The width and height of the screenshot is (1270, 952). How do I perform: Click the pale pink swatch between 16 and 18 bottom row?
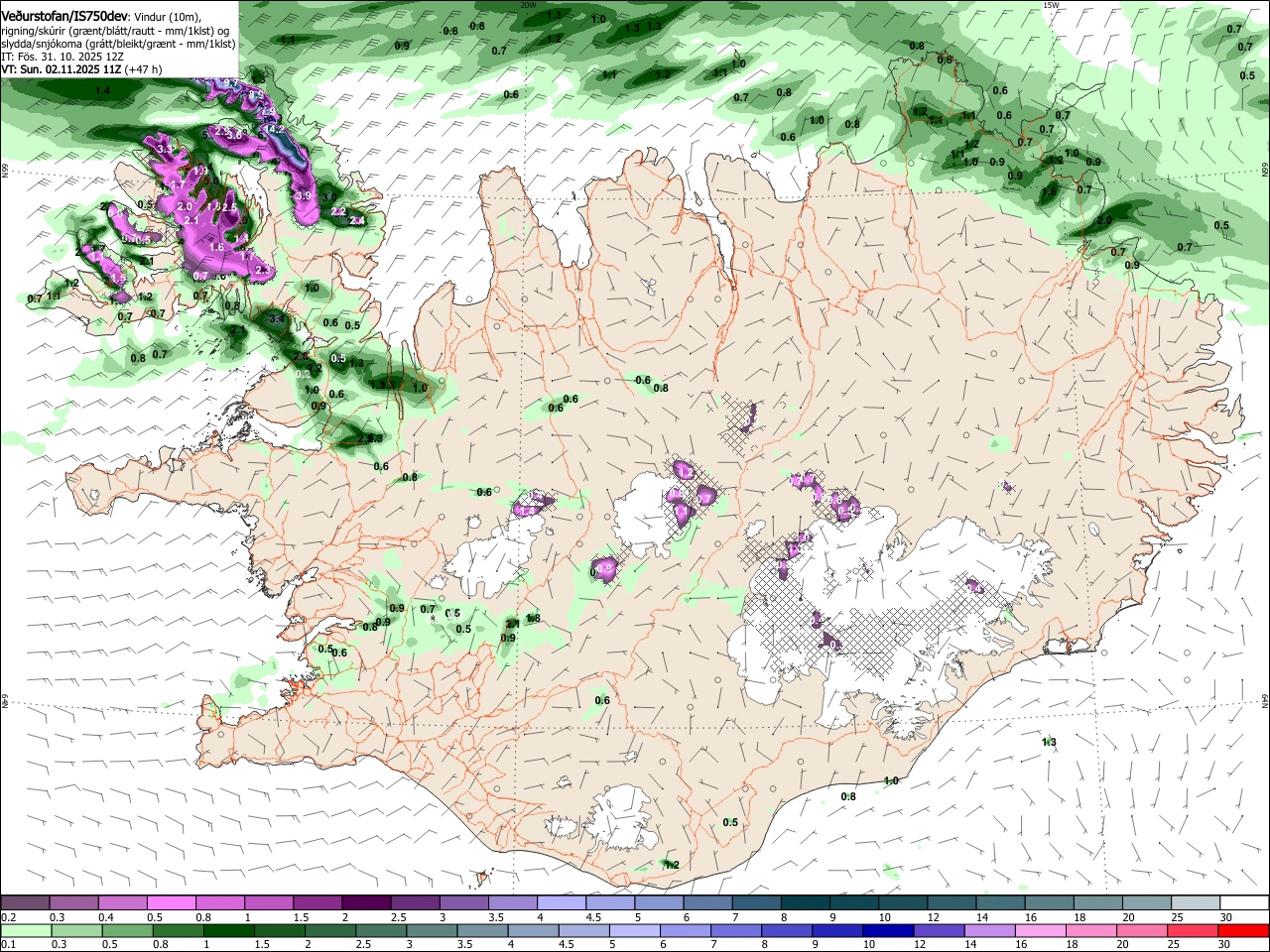(1040, 930)
